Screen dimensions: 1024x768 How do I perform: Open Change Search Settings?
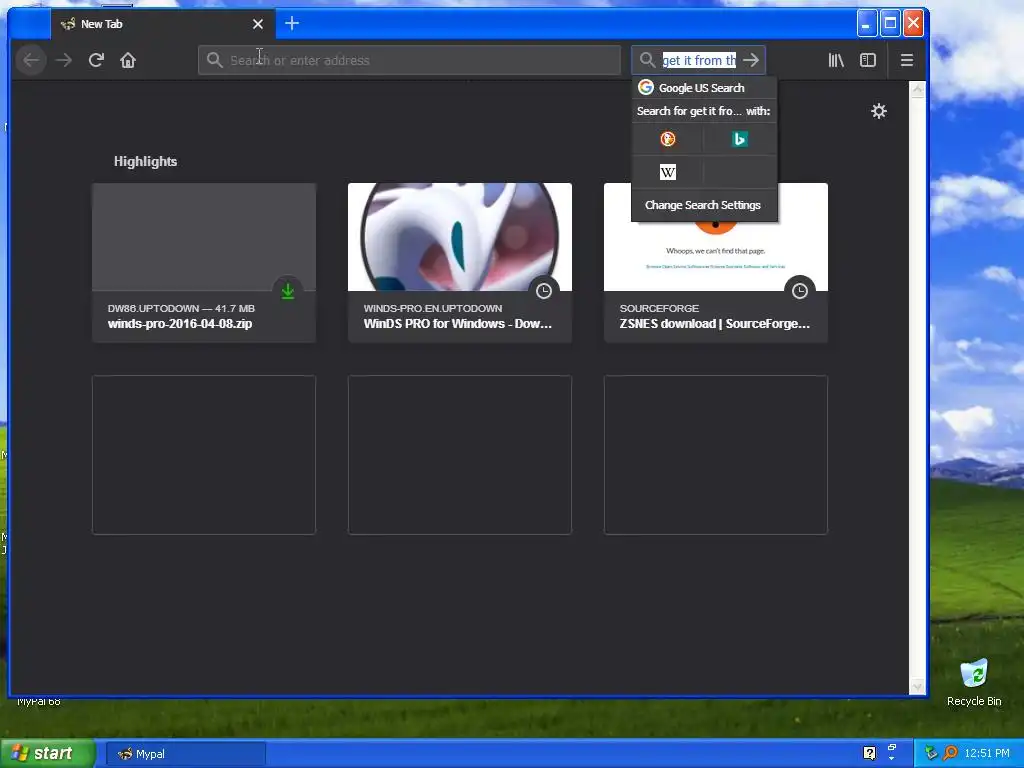pyautogui.click(x=703, y=205)
